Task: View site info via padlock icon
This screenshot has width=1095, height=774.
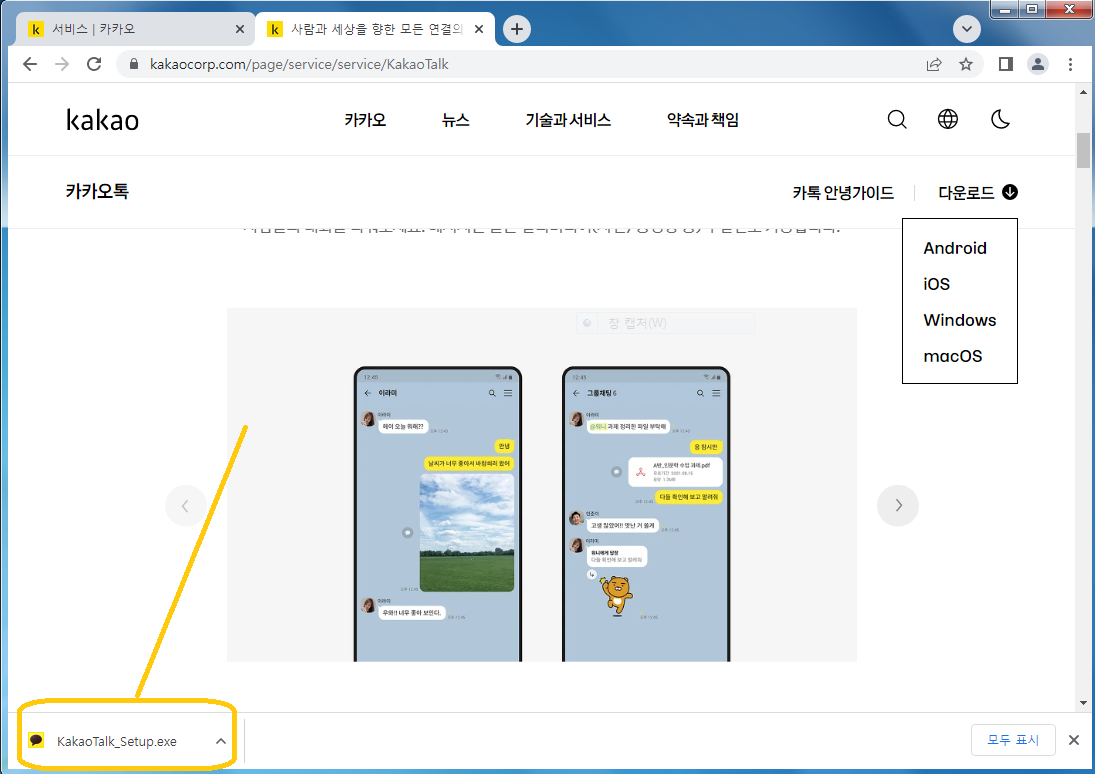Action: tap(134, 64)
